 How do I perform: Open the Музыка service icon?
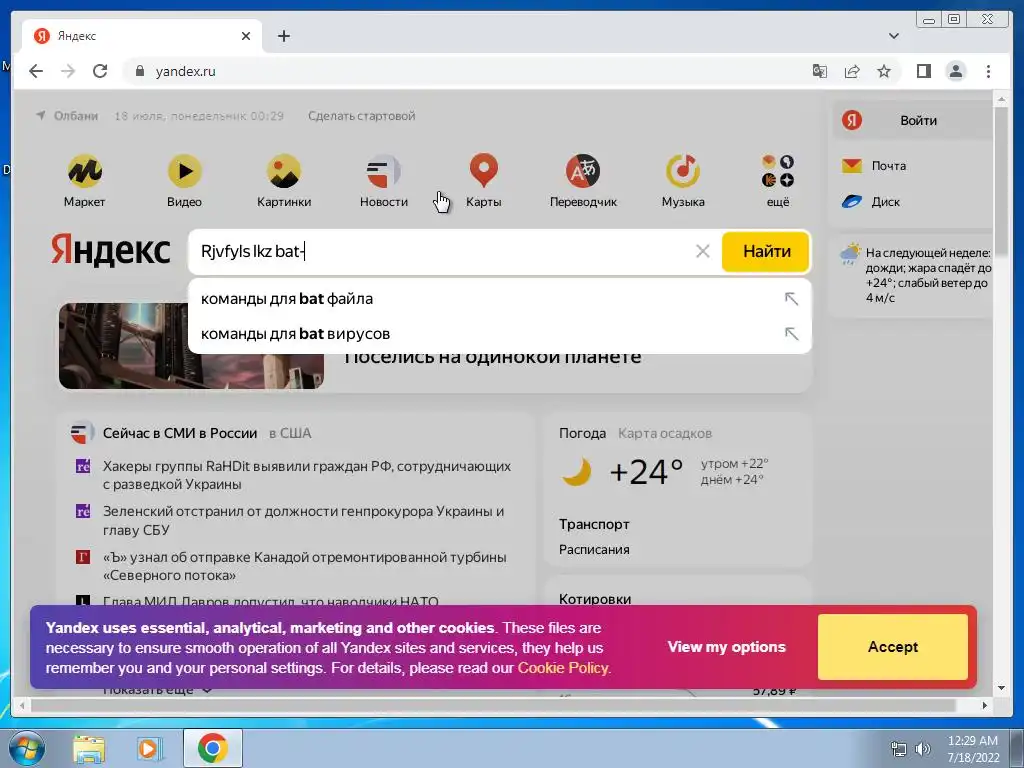[682, 171]
